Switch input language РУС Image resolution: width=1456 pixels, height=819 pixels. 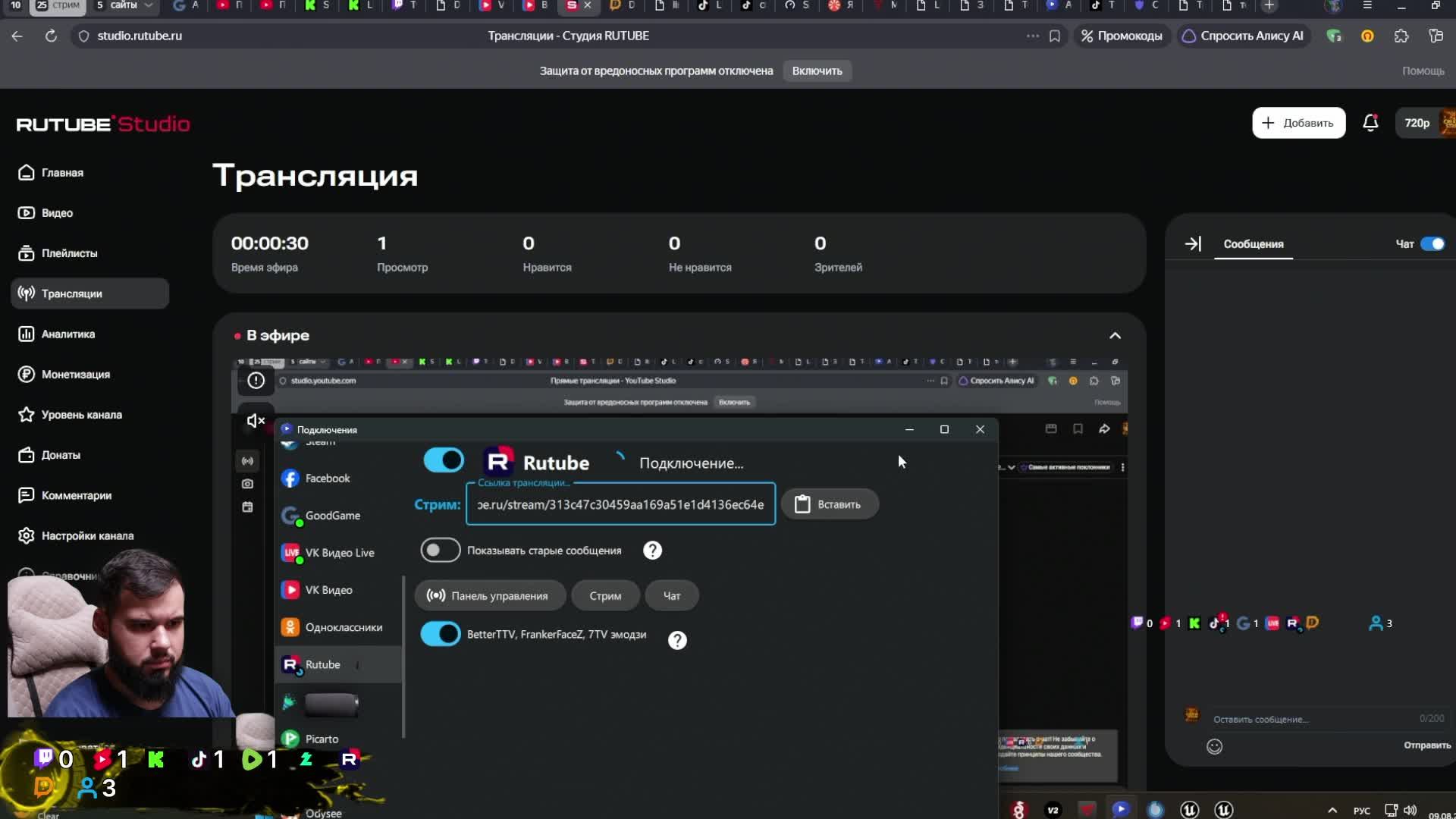(x=1362, y=811)
